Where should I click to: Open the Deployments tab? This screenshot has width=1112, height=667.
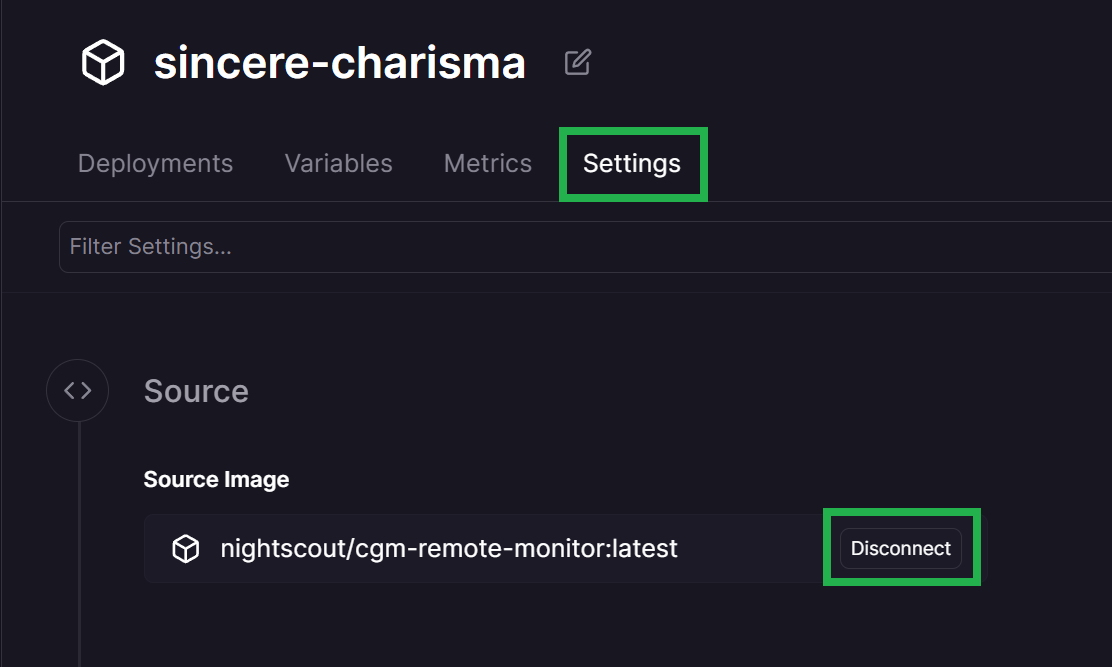(x=155, y=164)
